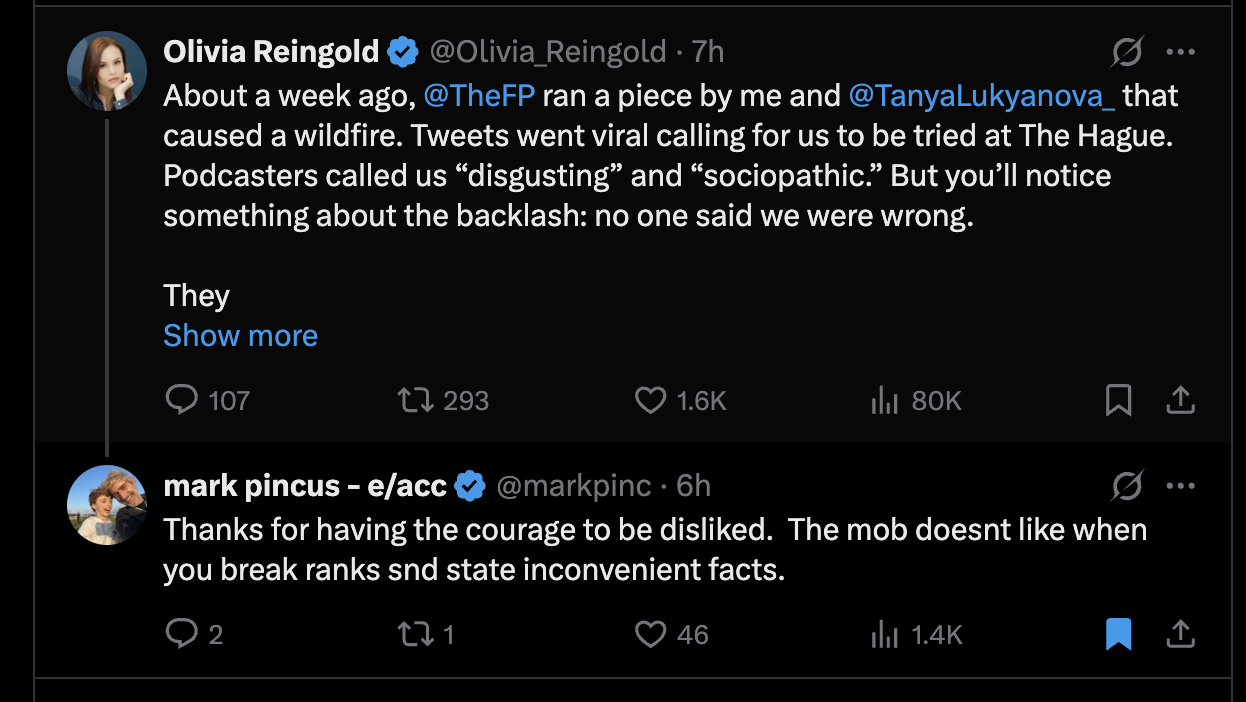
Task: Bookmark Olivia Reingold's tweet
Action: pos(1118,401)
